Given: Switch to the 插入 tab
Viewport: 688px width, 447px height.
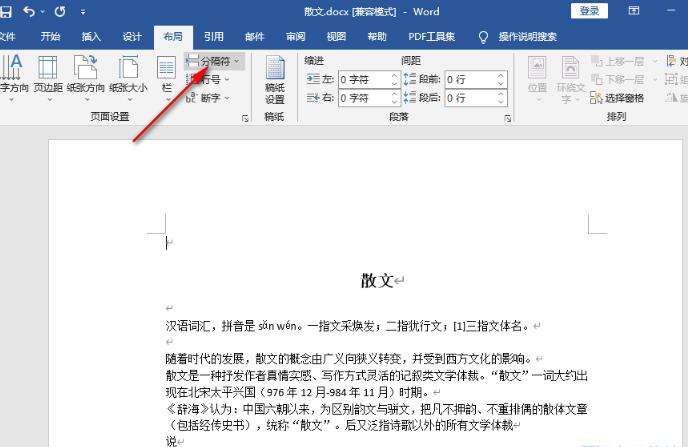Looking at the screenshot, I should [x=91, y=36].
